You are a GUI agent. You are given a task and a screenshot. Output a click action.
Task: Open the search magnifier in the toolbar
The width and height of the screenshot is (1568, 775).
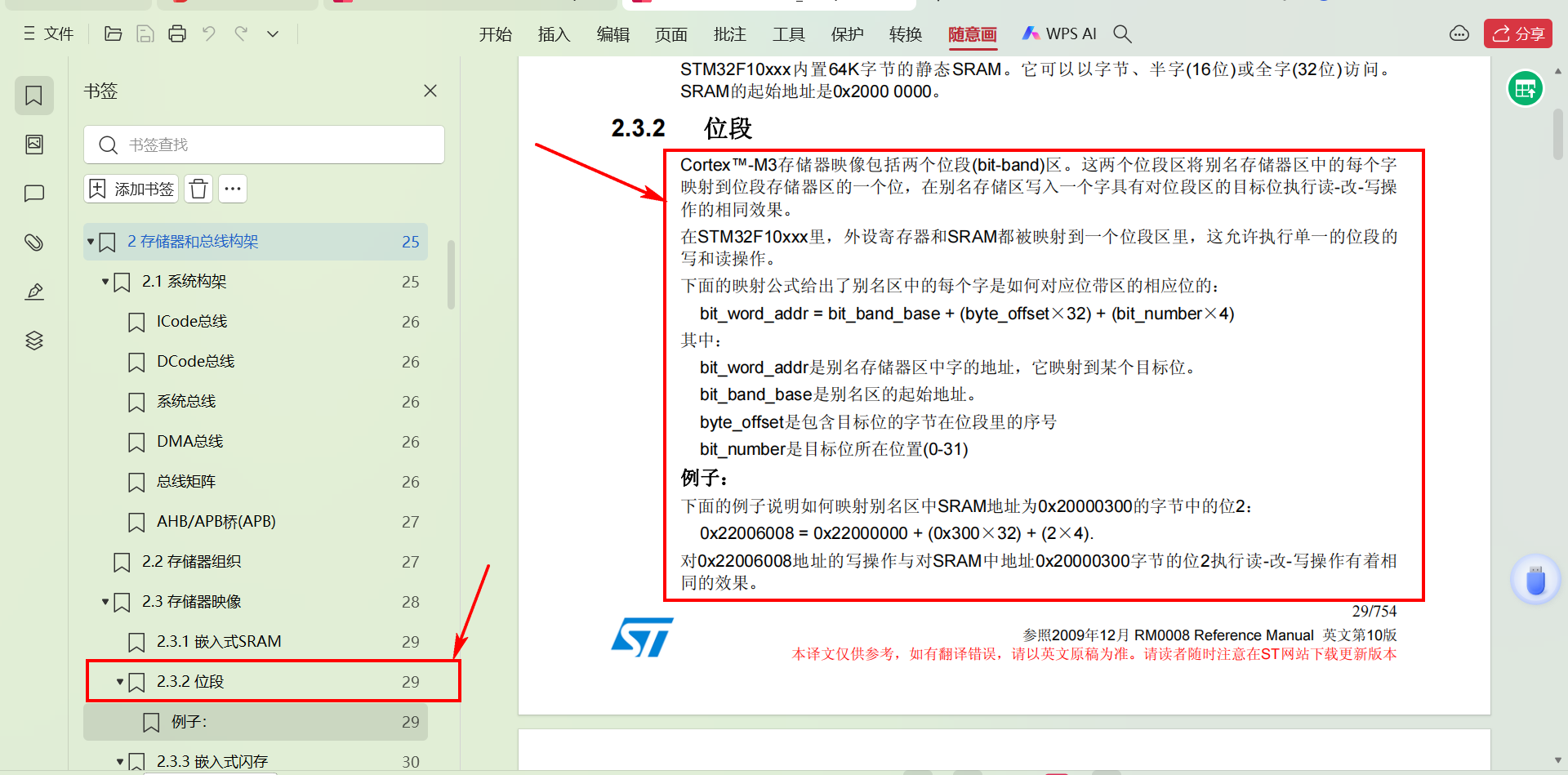(x=1122, y=34)
